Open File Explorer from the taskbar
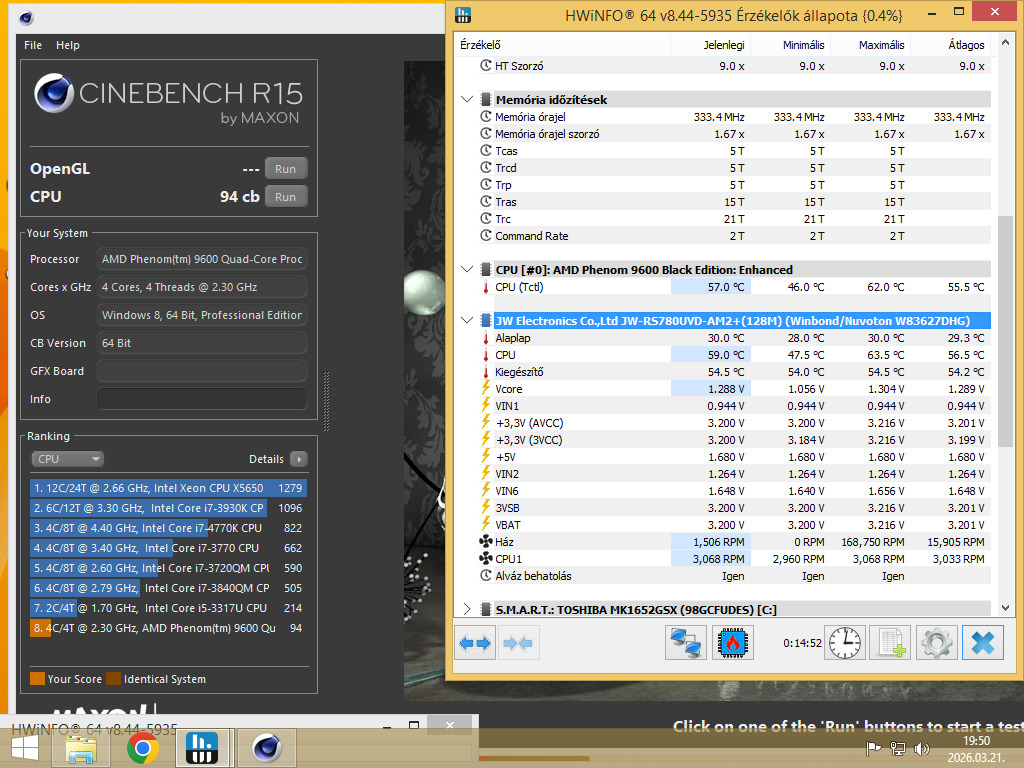The image size is (1024, 768). pyautogui.click(x=82, y=749)
